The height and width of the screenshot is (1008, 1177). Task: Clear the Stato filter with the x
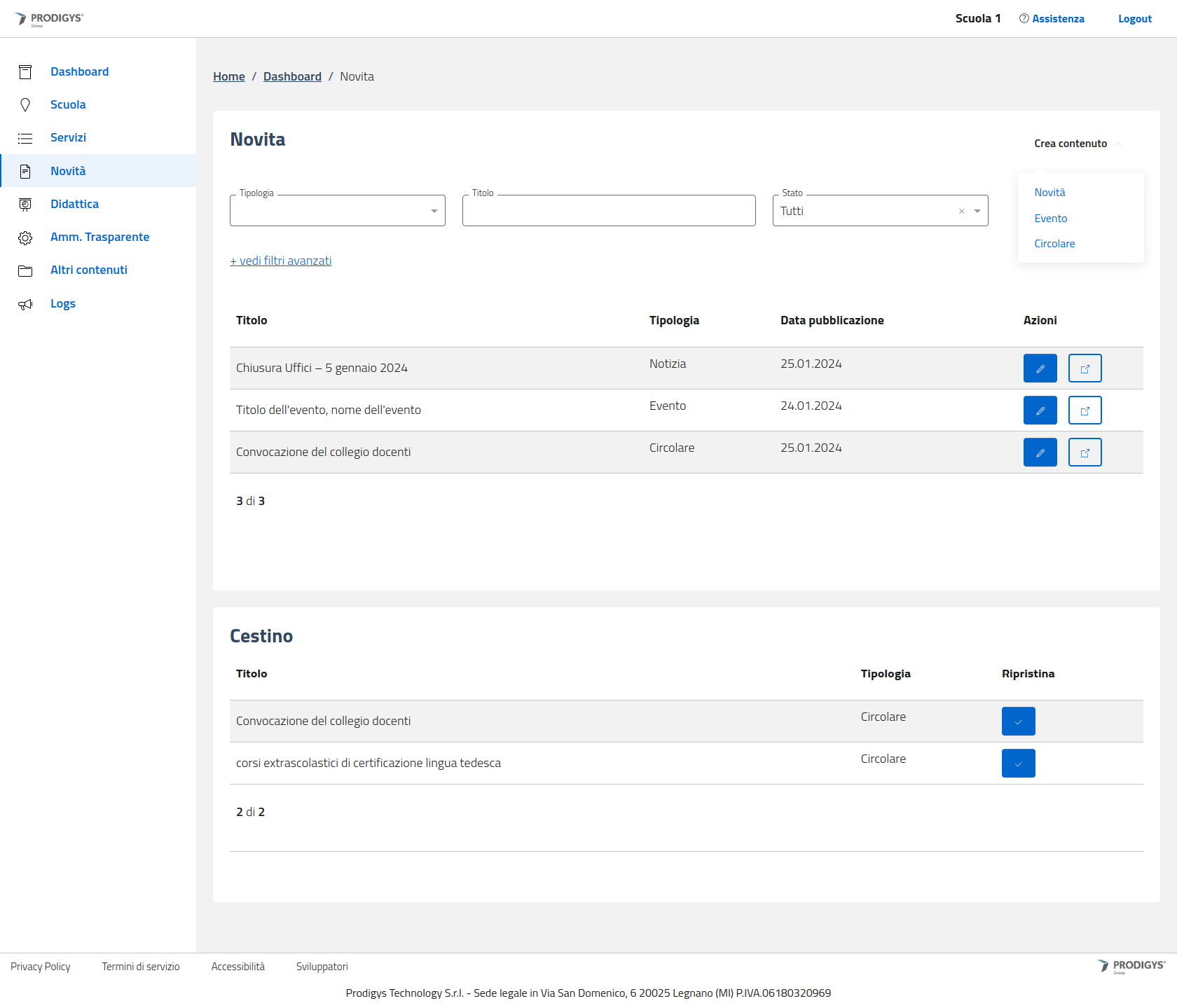pos(961,212)
